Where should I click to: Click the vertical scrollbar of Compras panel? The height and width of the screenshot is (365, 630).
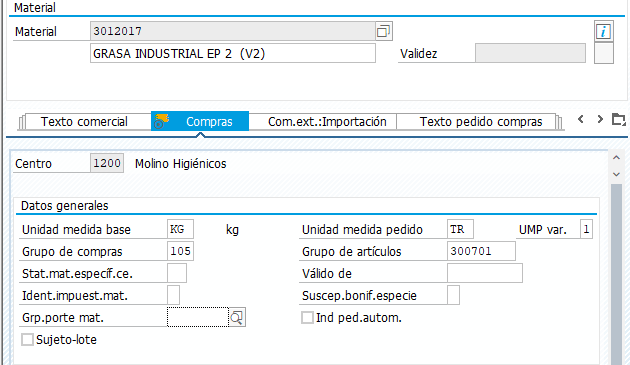616,273
